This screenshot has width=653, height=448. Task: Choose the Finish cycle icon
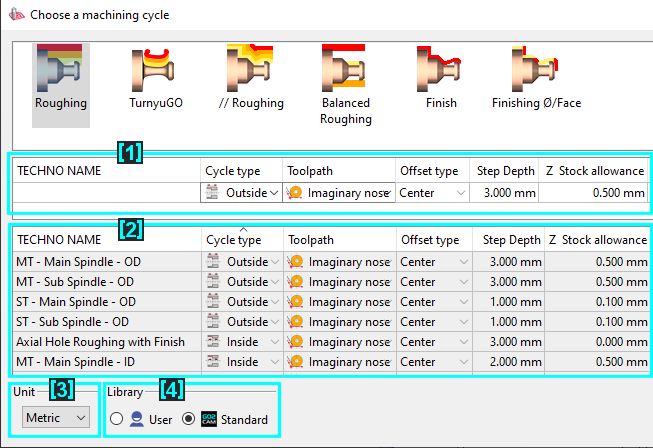point(440,70)
